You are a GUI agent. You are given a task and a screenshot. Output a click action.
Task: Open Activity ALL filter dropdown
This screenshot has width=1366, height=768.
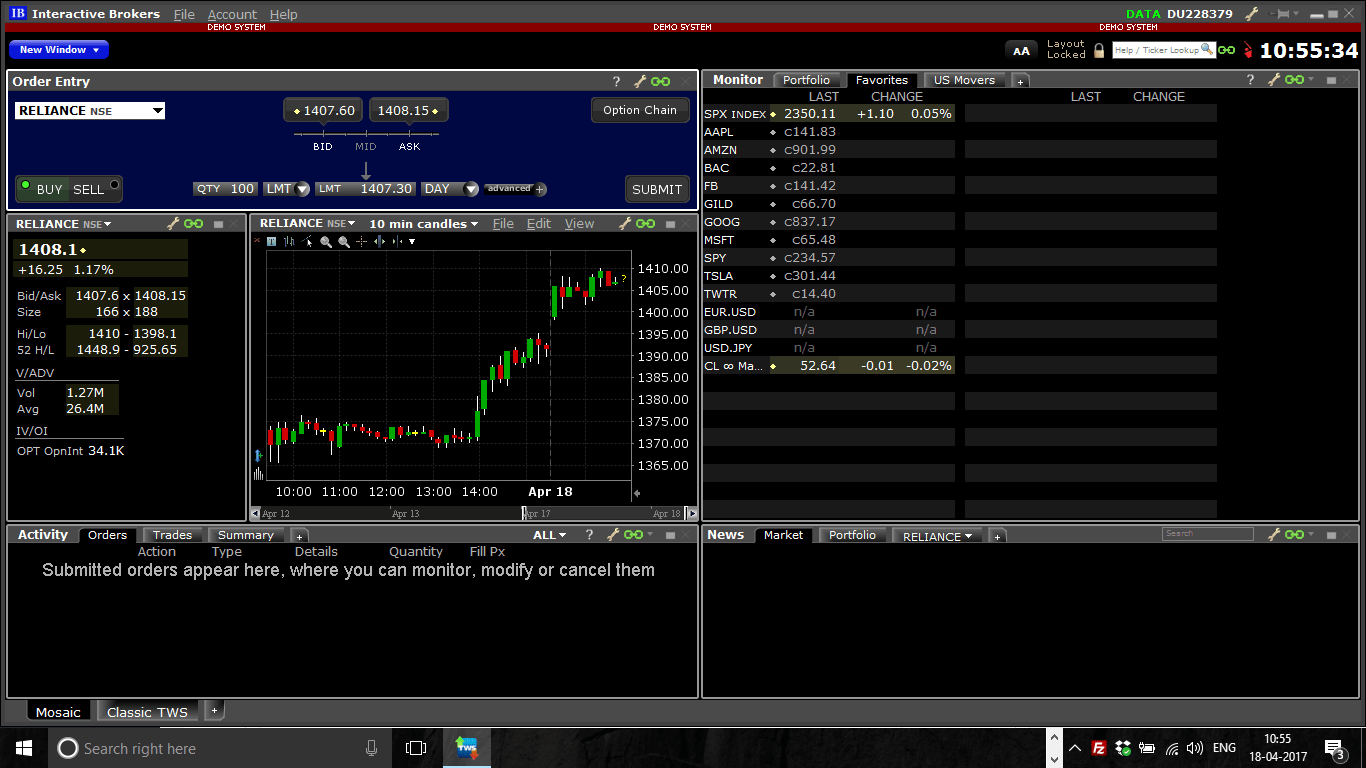click(x=550, y=535)
